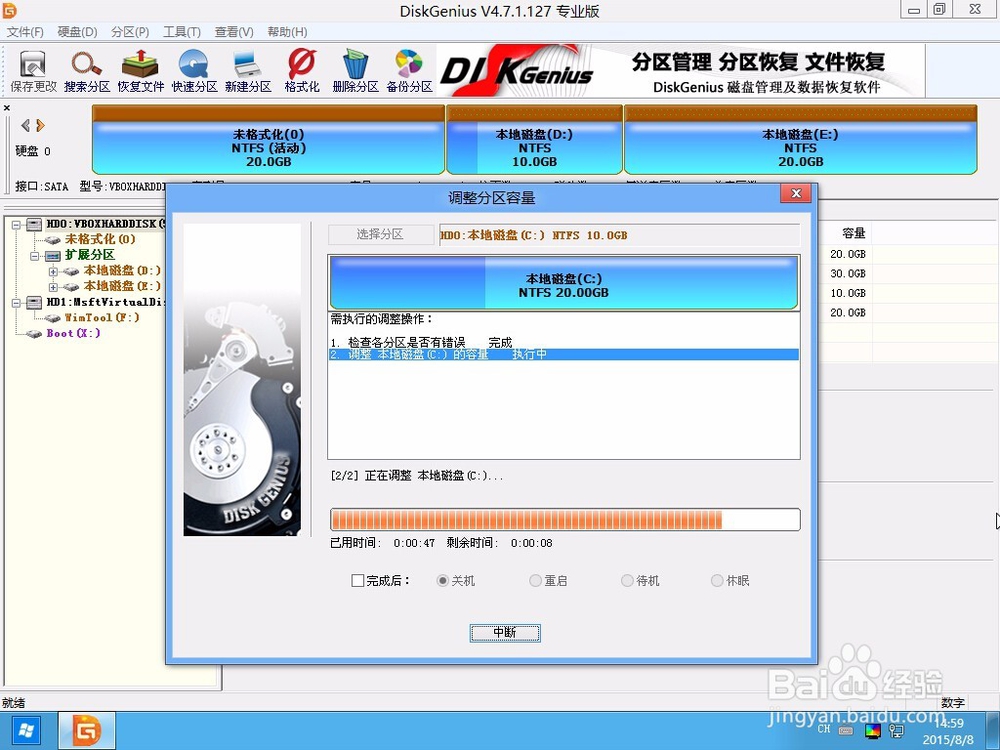Screen dimensions: 1000x750
Task: Click the 10.0GB capacity cell
Action: (848, 293)
